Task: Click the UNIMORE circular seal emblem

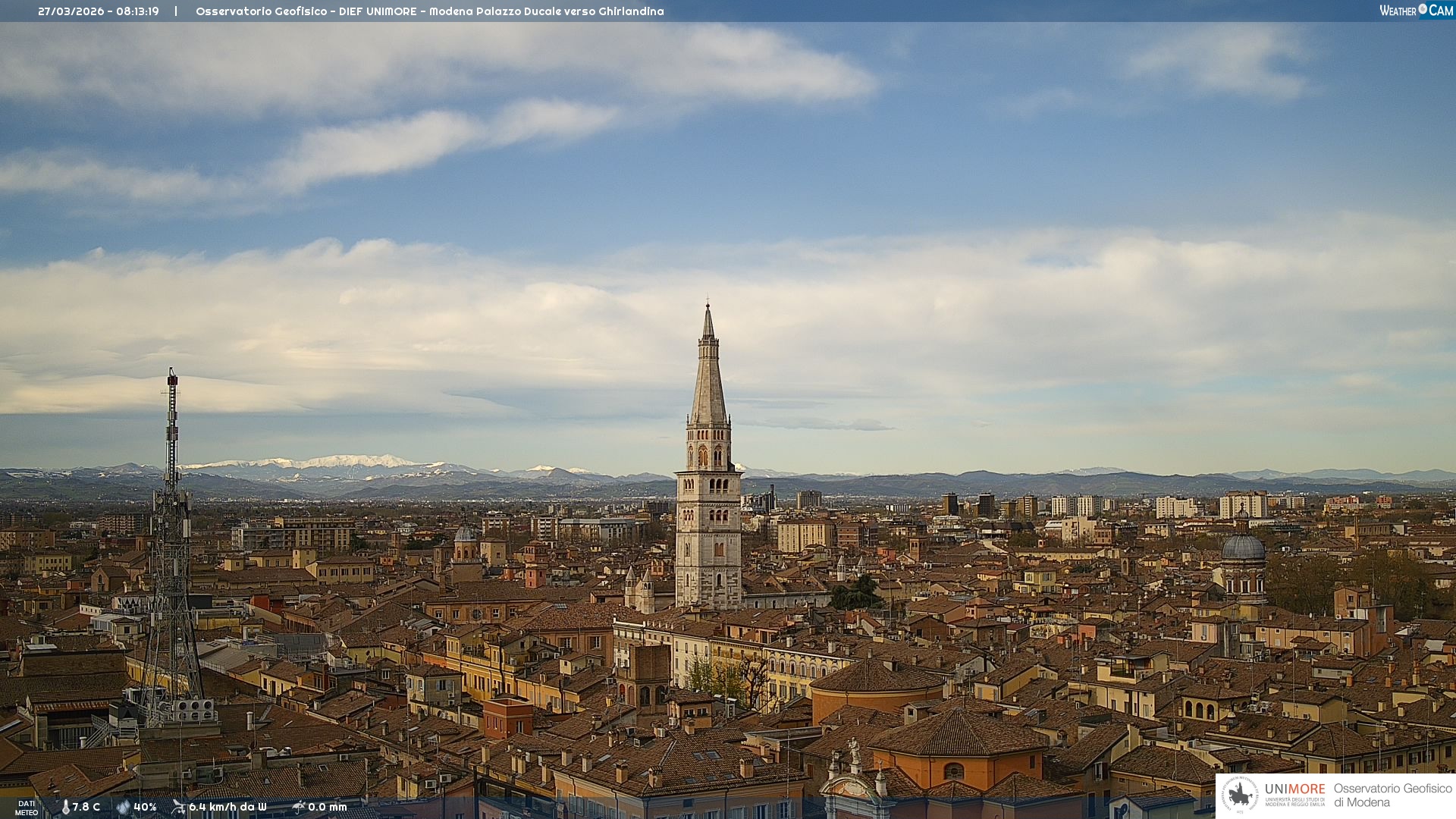Action: click(x=1240, y=795)
